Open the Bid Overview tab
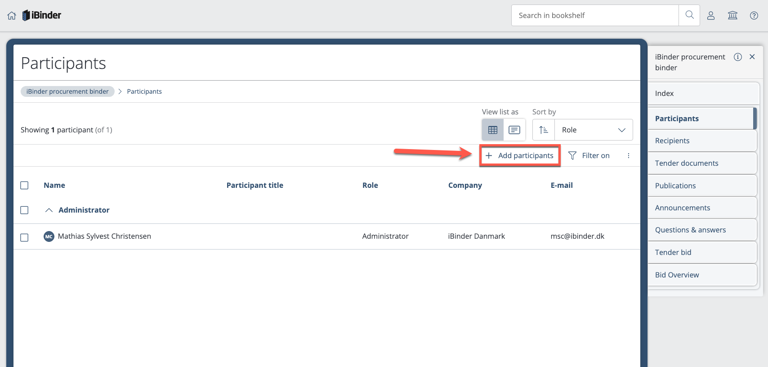This screenshot has width=768, height=367. 702,275
